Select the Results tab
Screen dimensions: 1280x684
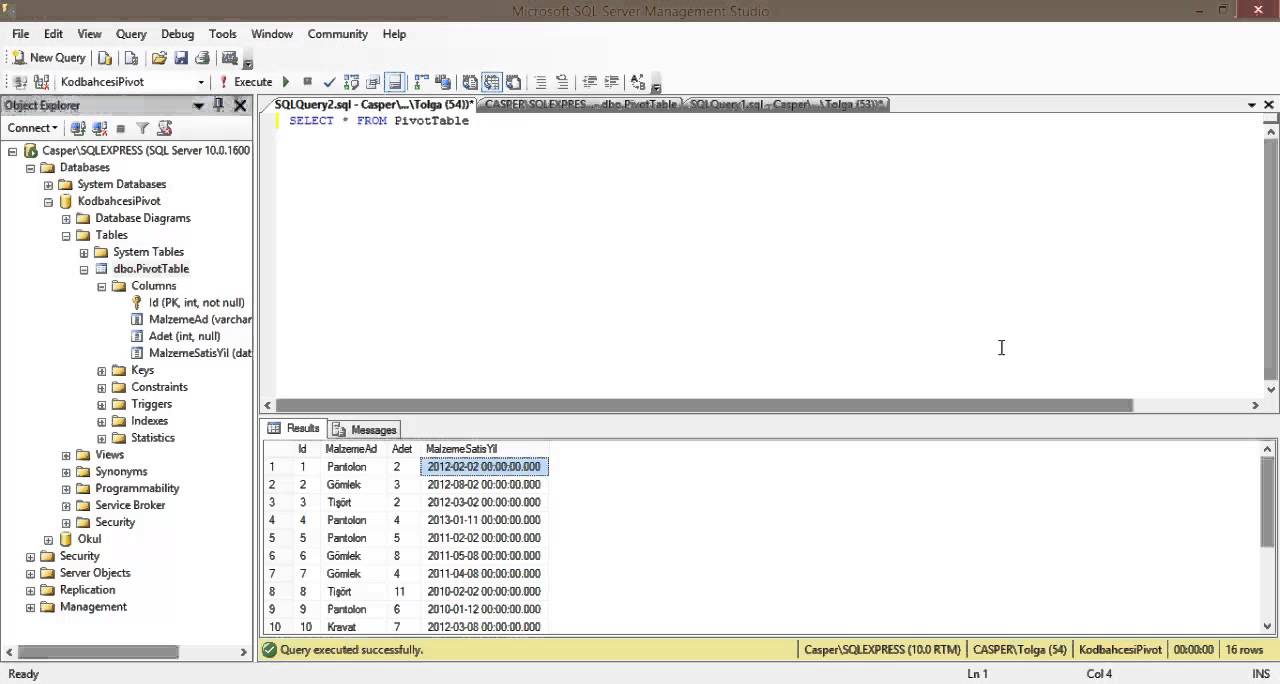[294, 428]
